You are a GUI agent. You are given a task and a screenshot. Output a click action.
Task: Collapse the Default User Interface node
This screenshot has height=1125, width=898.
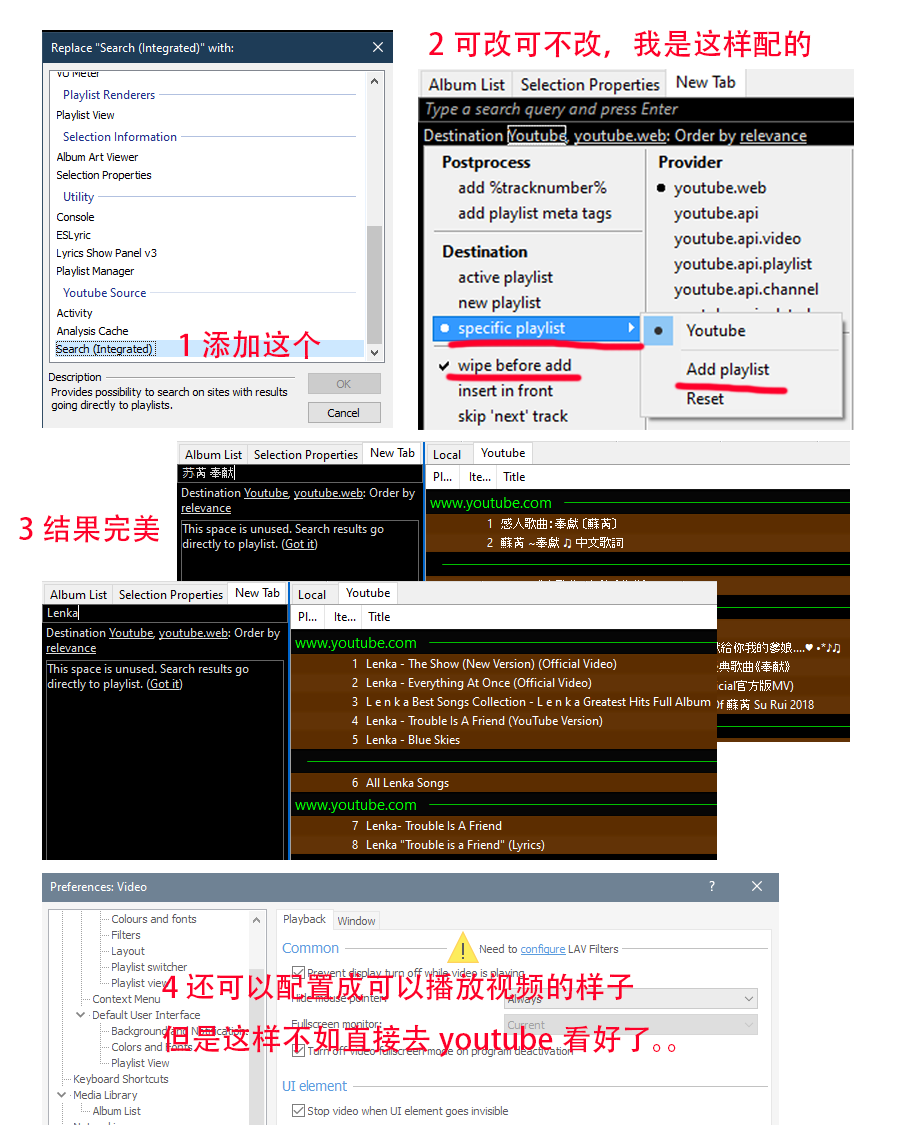point(80,1014)
